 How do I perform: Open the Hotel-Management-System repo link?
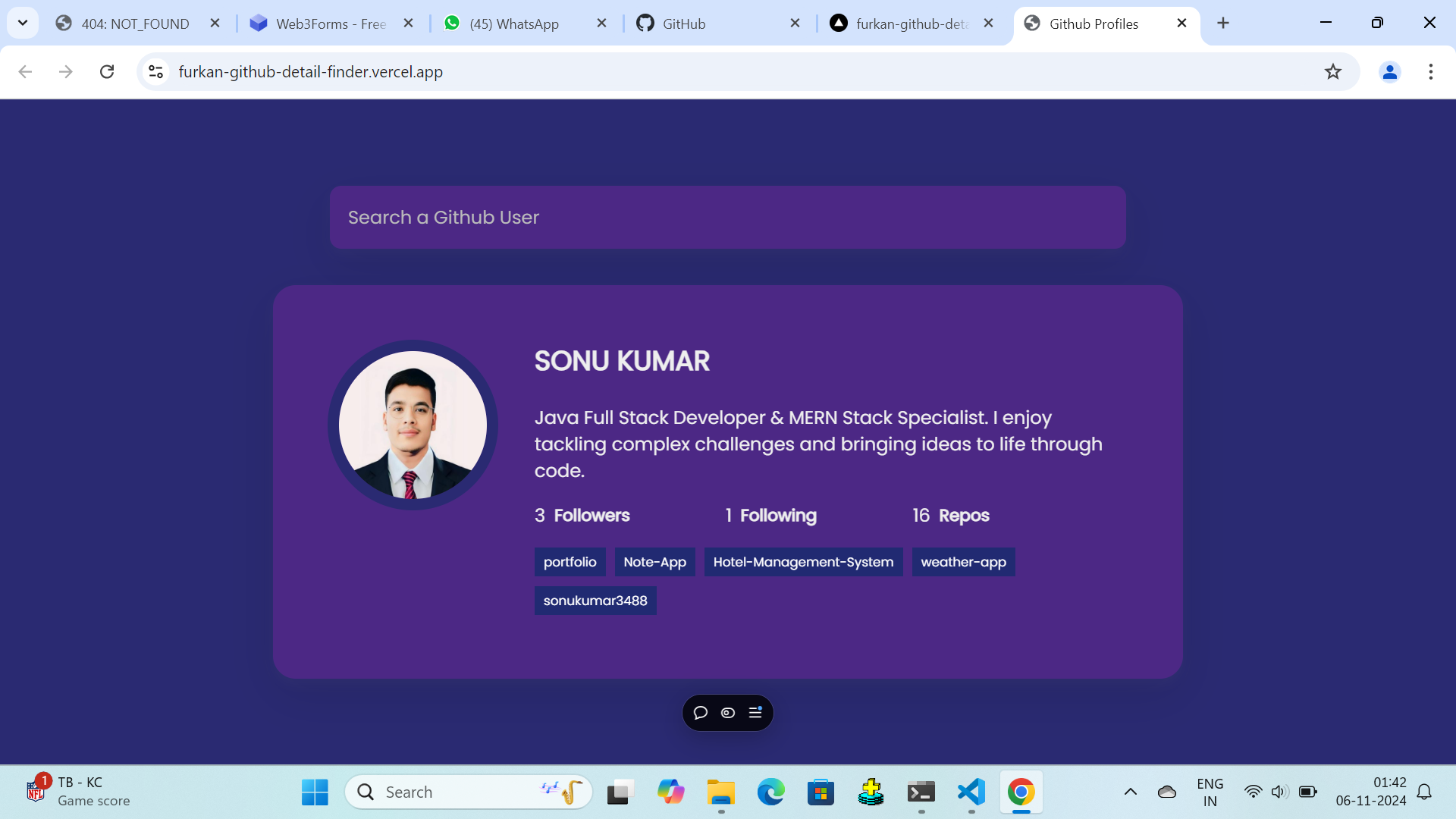803,562
